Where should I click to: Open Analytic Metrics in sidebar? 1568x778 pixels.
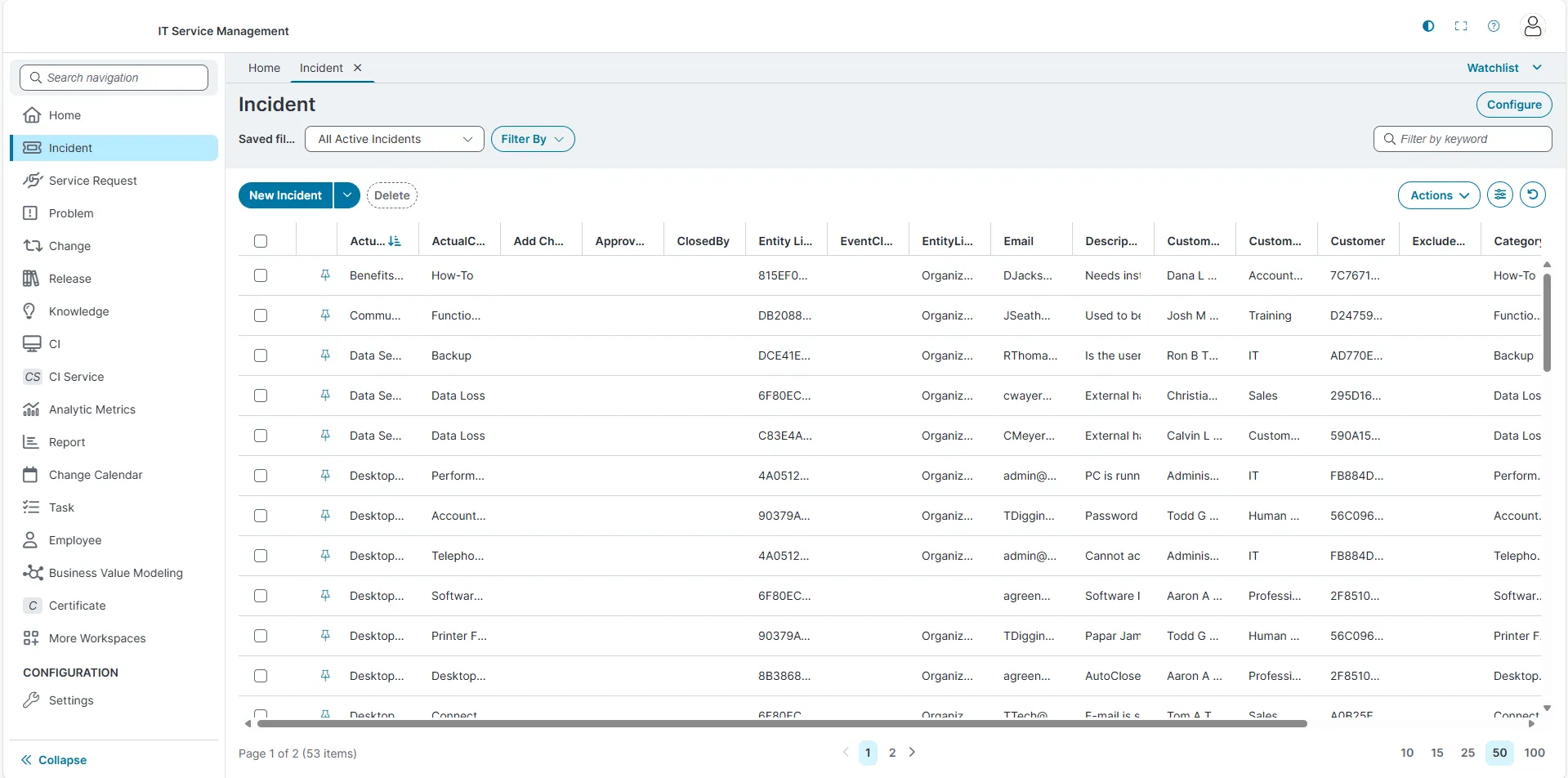114,409
